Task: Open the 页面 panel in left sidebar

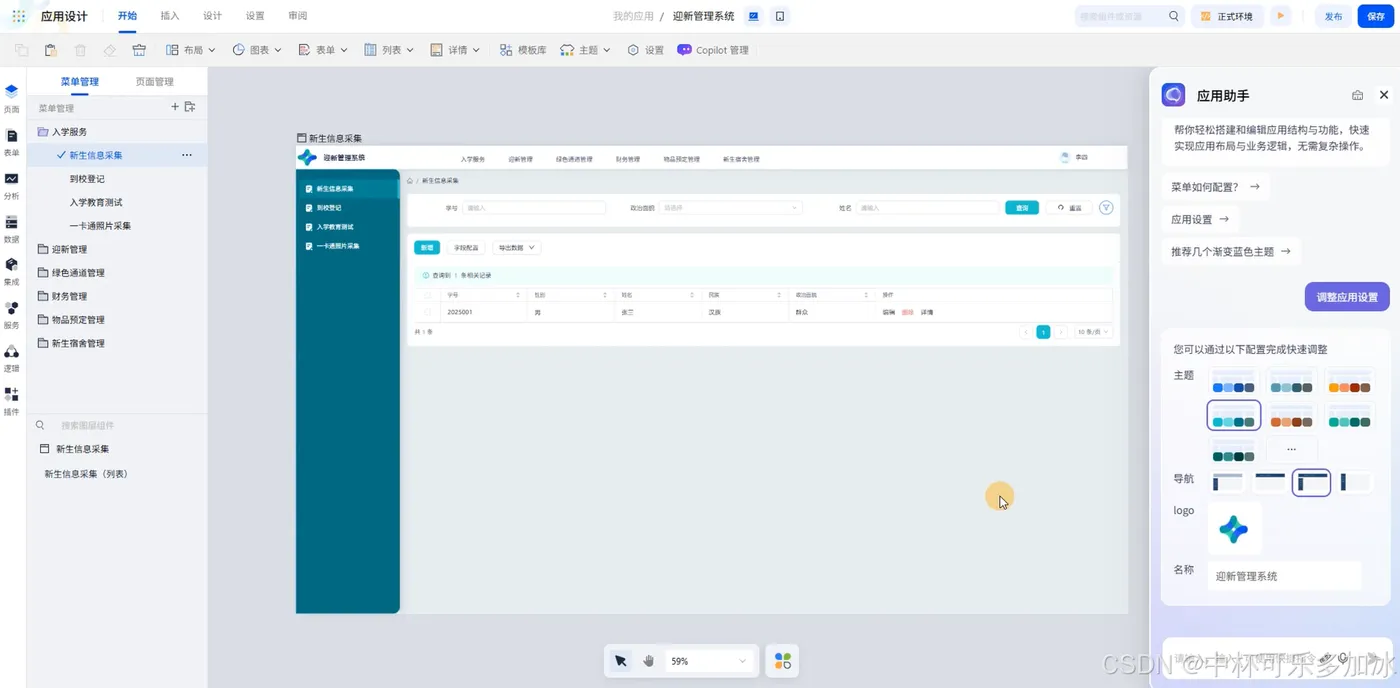Action: (x=11, y=98)
